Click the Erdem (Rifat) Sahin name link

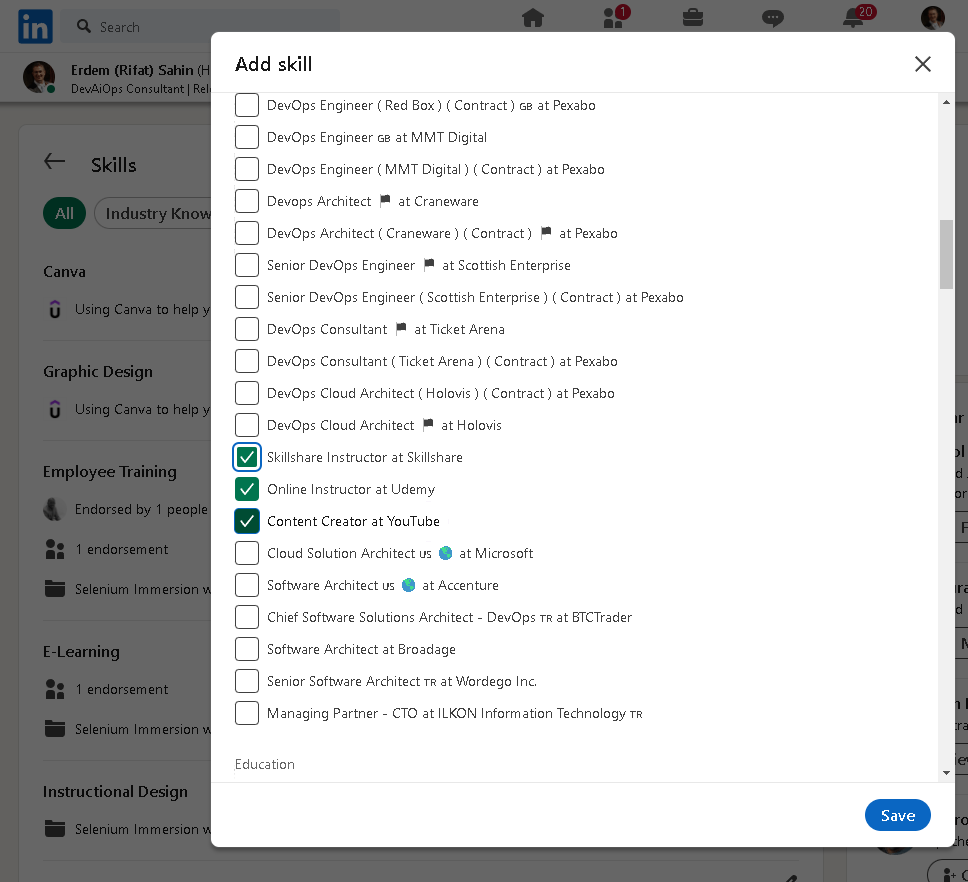[132, 70]
